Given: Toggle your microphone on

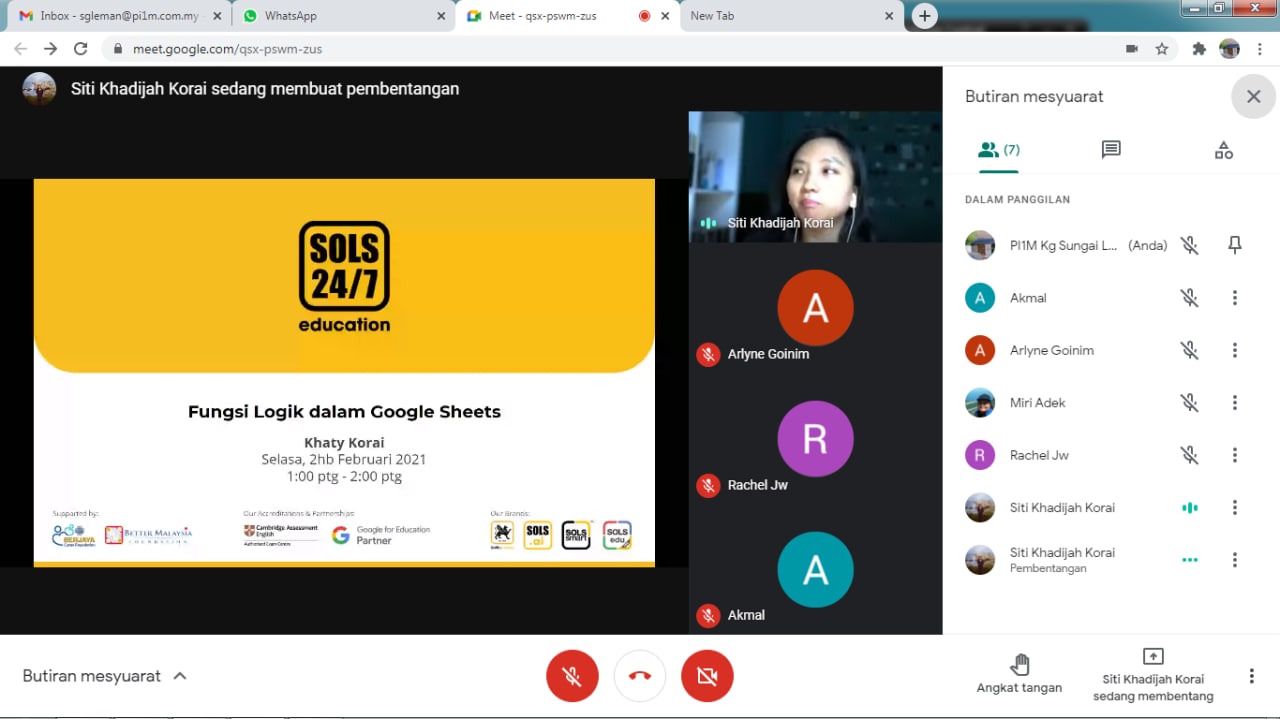Looking at the screenshot, I should (572, 676).
